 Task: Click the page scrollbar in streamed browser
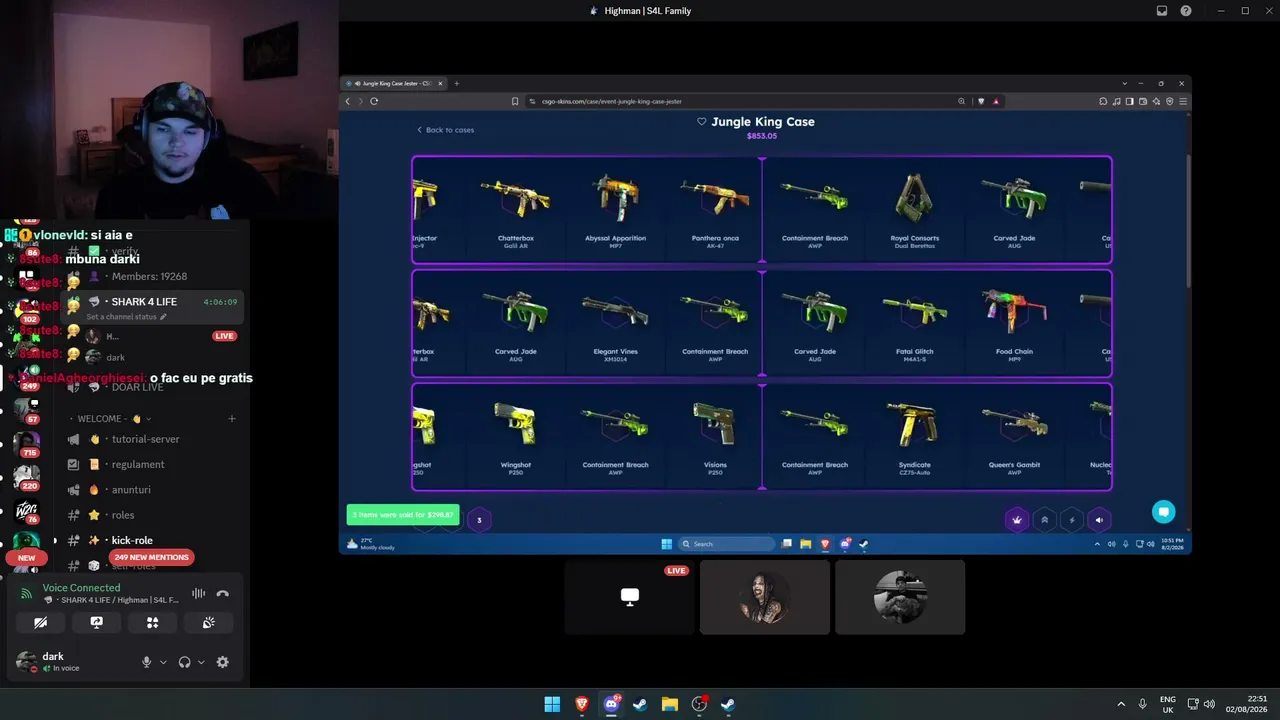(x=1188, y=220)
